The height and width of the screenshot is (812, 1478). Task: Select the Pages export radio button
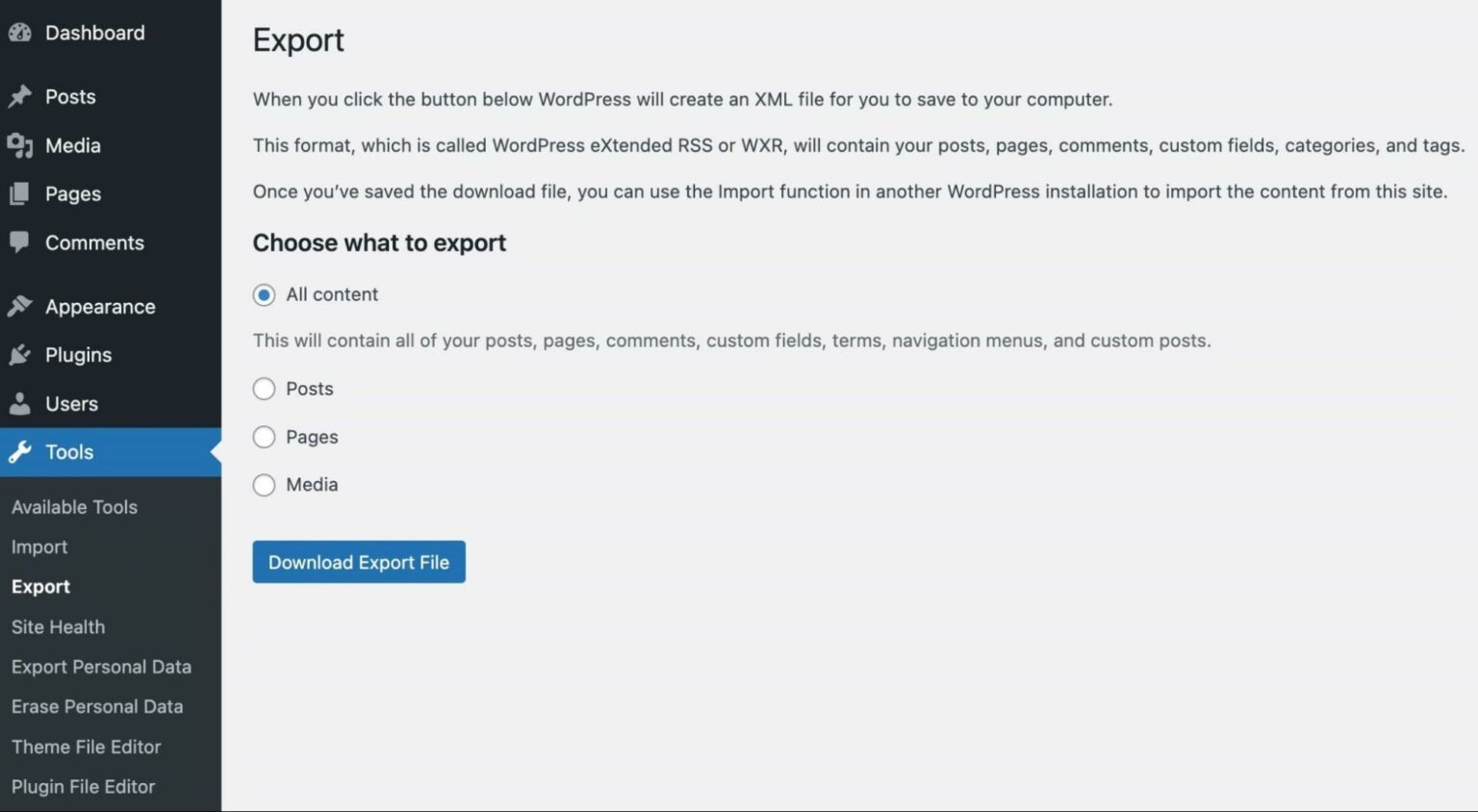click(x=264, y=437)
